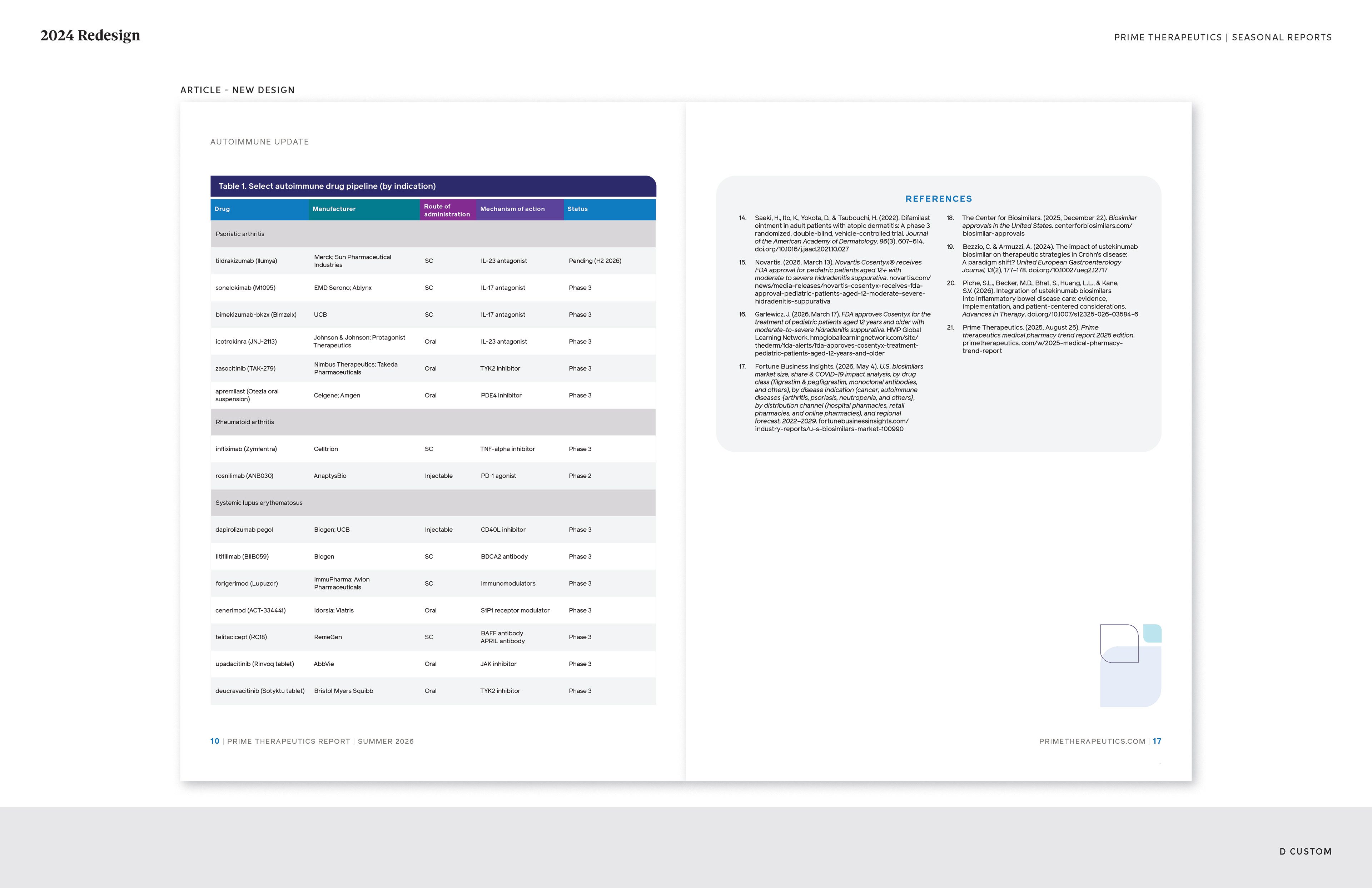Click the 2024 Redesign title
Image resolution: width=1372 pixels, height=888 pixels.
90,36
